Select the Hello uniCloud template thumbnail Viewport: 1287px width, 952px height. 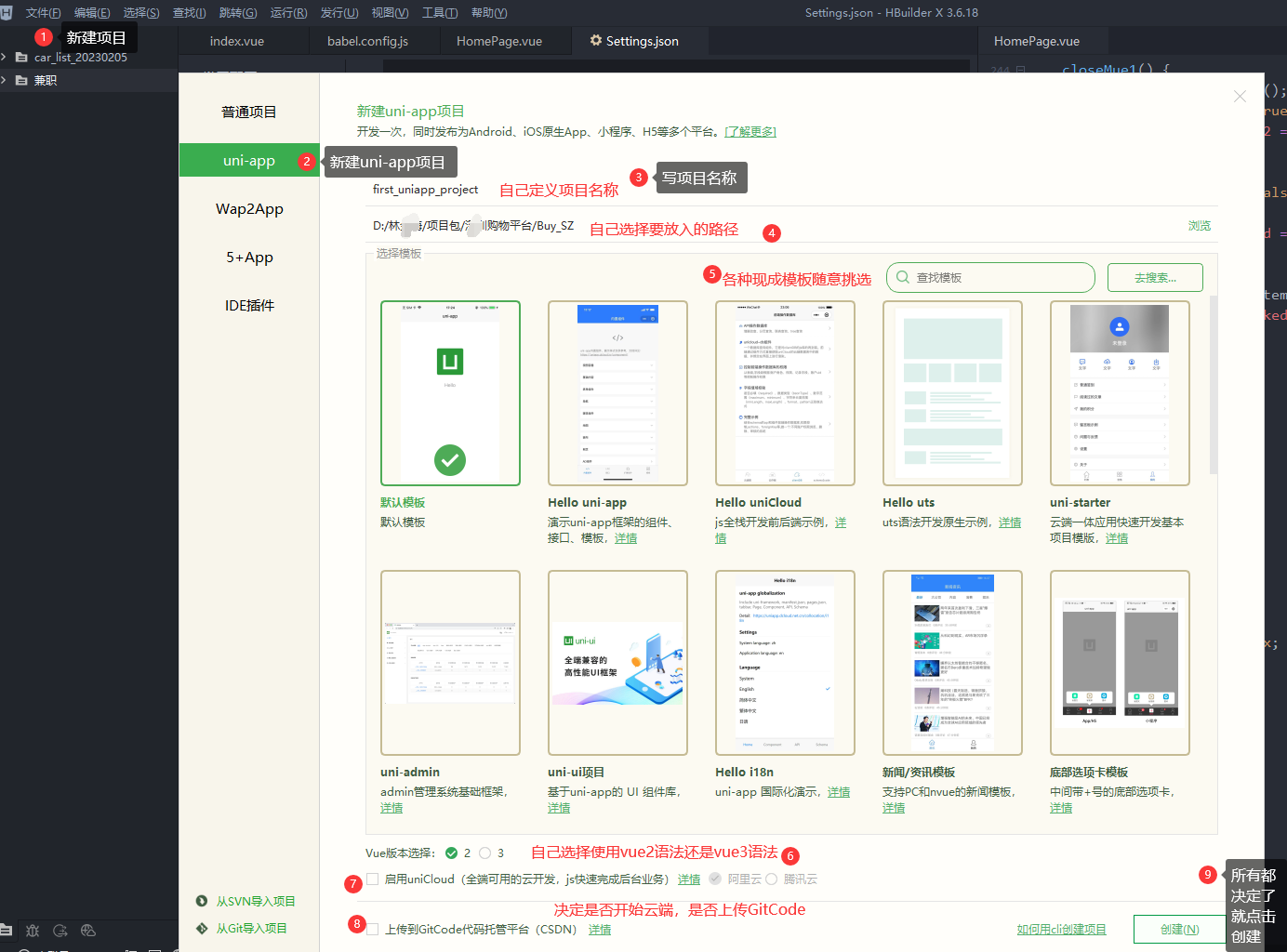785,392
